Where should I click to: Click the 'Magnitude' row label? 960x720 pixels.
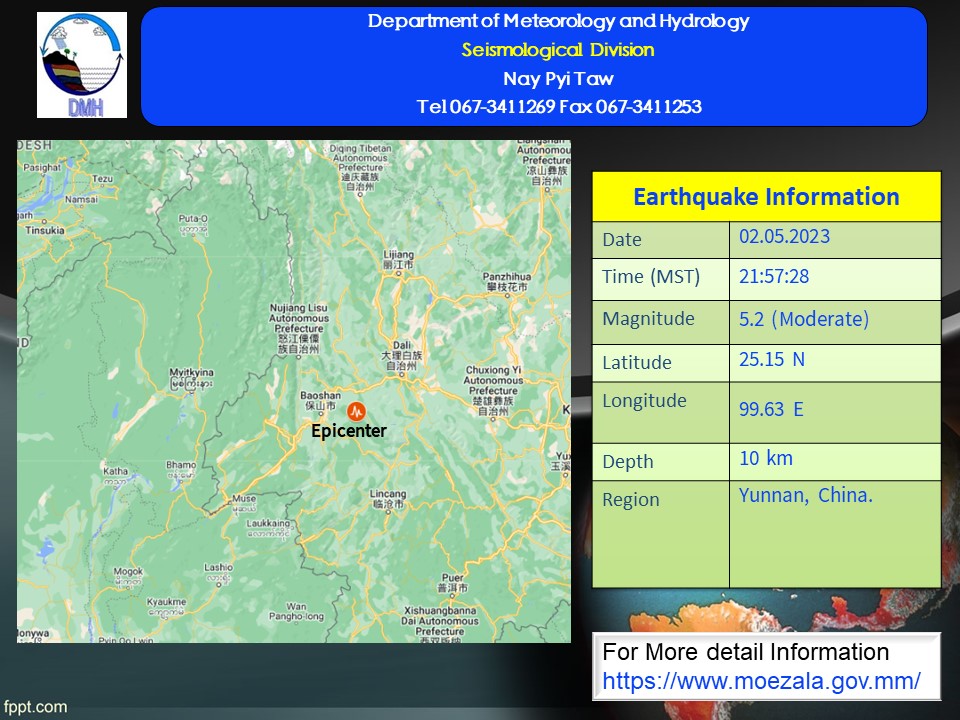tap(648, 319)
